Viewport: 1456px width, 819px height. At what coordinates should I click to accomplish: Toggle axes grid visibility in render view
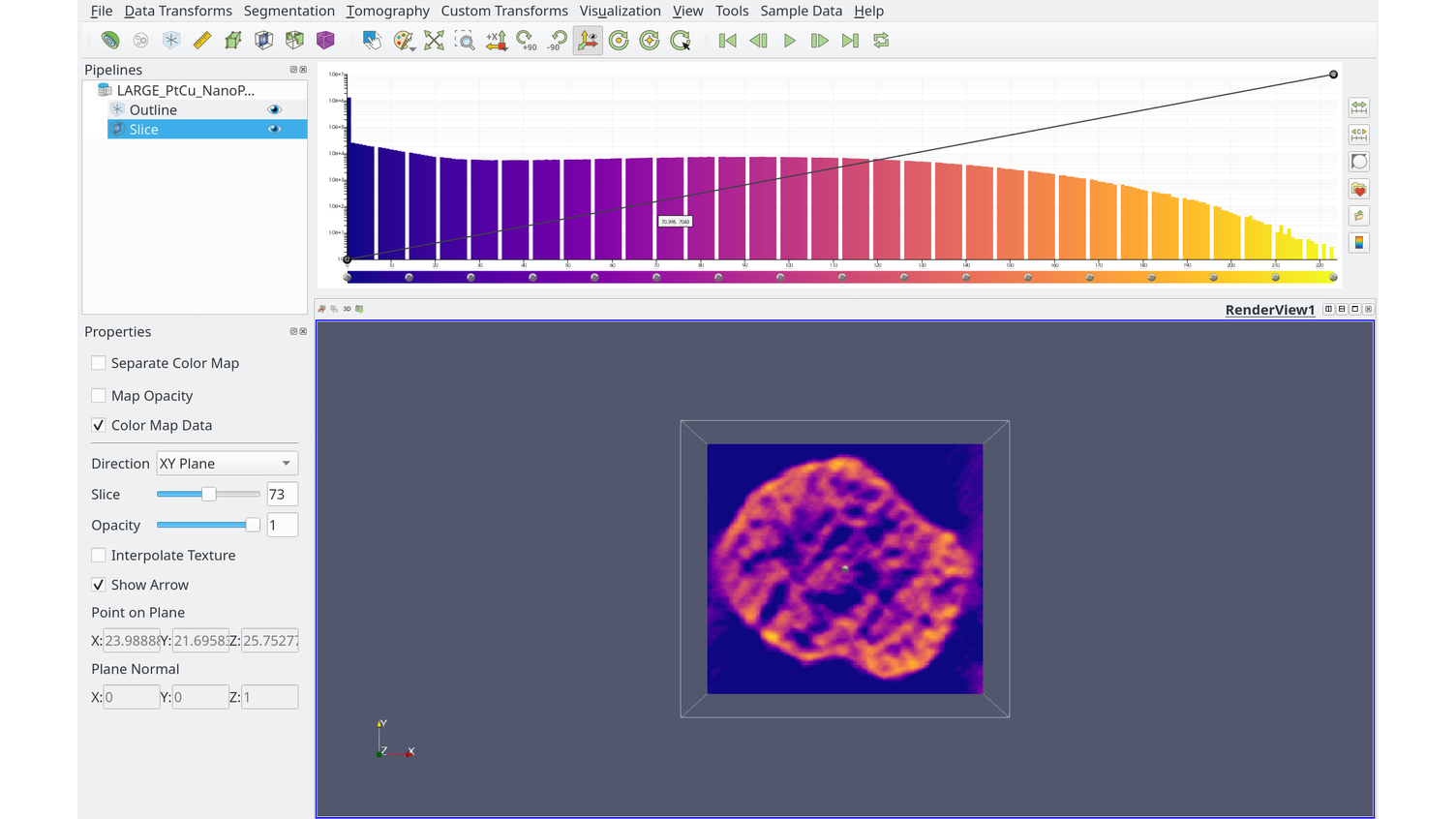(x=588, y=40)
